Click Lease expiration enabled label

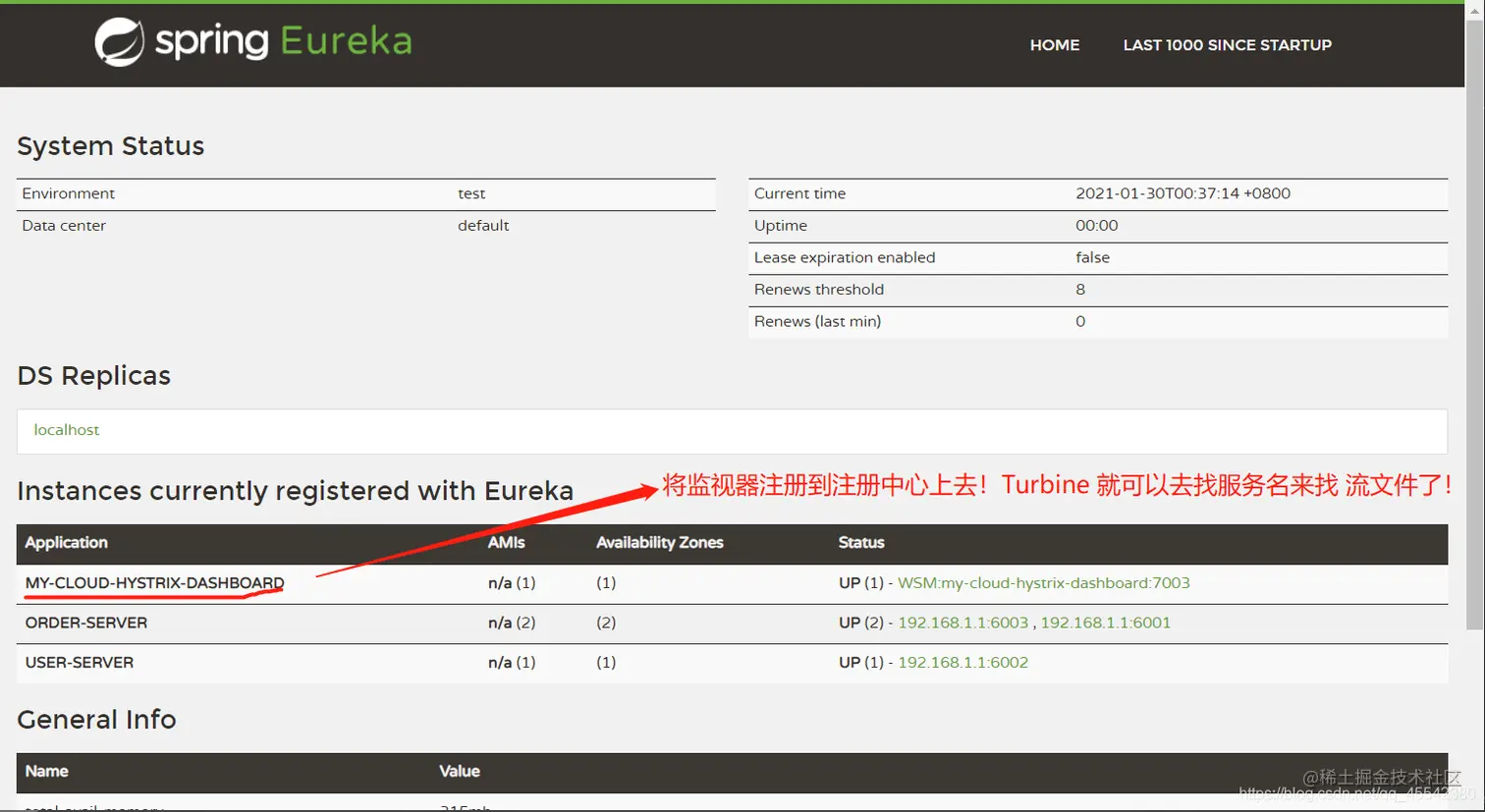[x=845, y=257]
